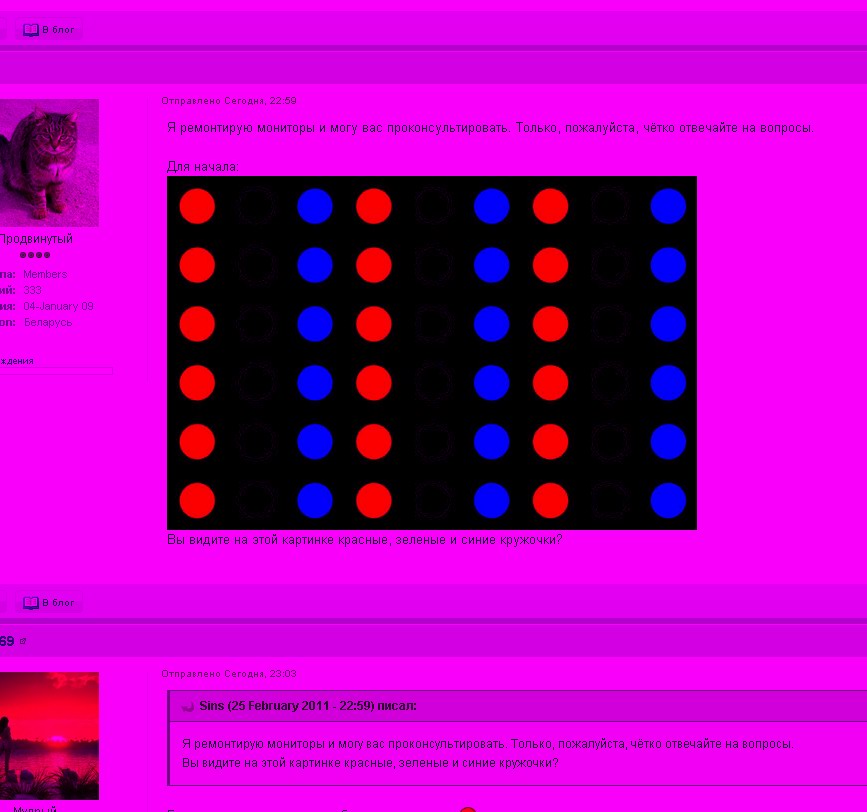Click the open-book icon beside the top «В блог» button
The height and width of the screenshot is (812, 867).
29,29
